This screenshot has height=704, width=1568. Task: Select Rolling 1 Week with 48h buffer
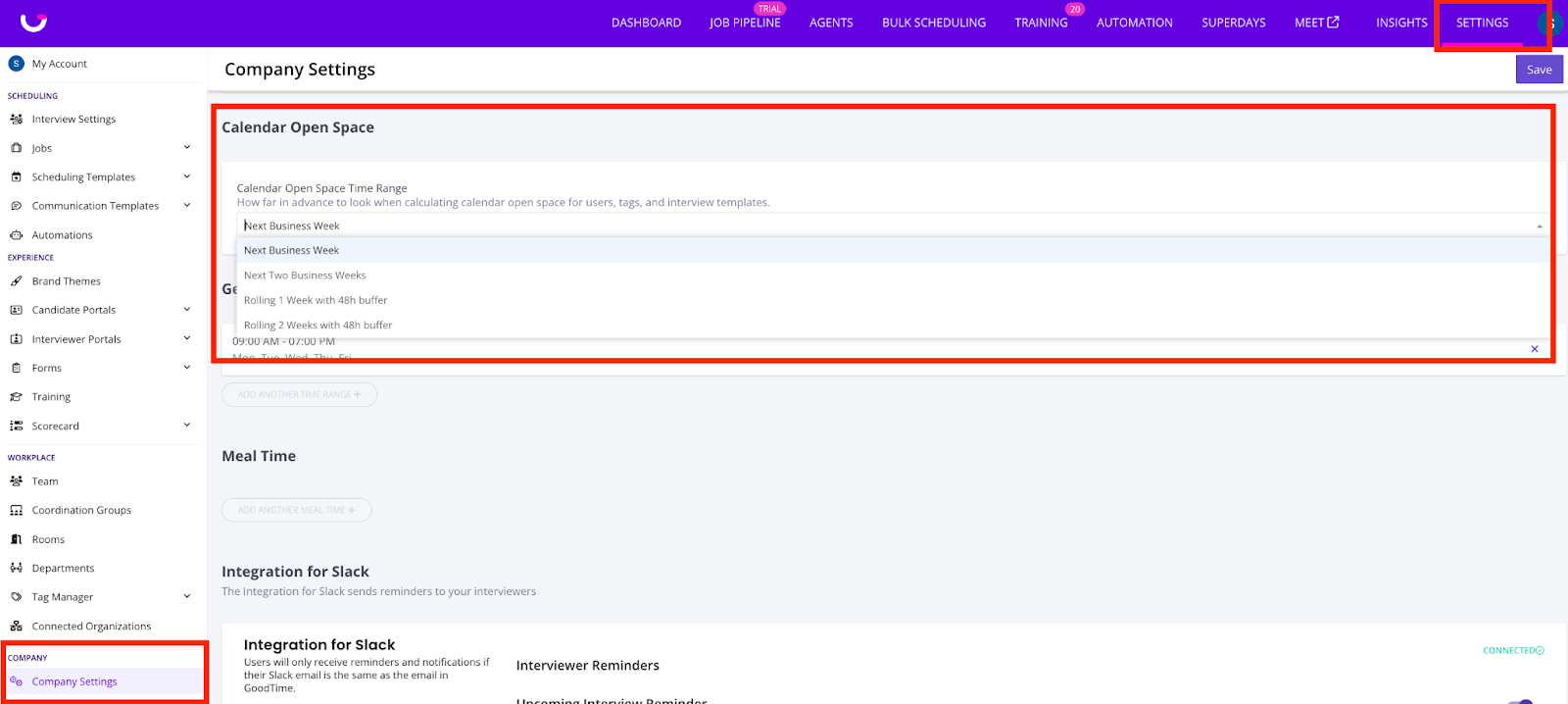893,300
